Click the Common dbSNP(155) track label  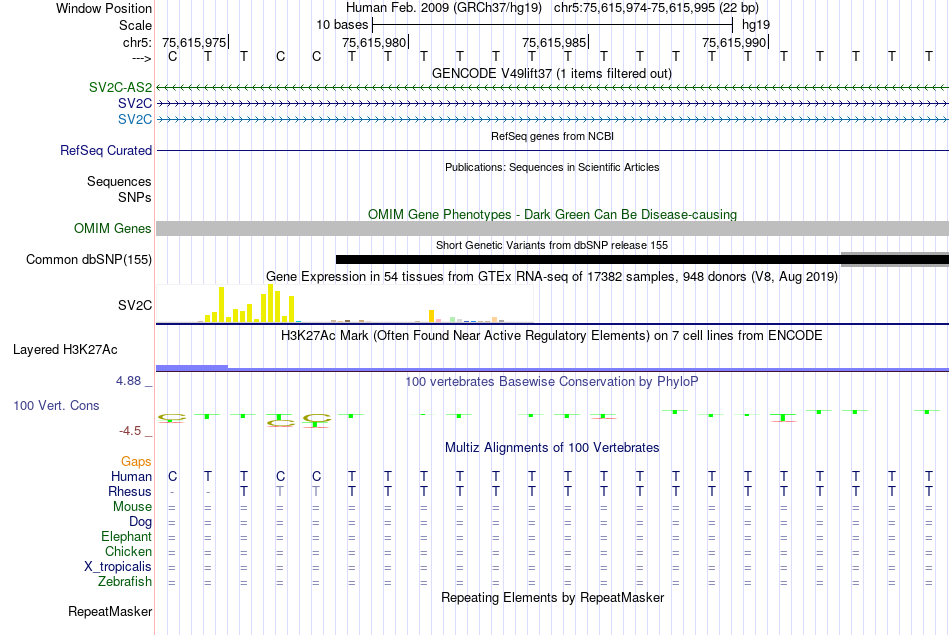(89, 259)
